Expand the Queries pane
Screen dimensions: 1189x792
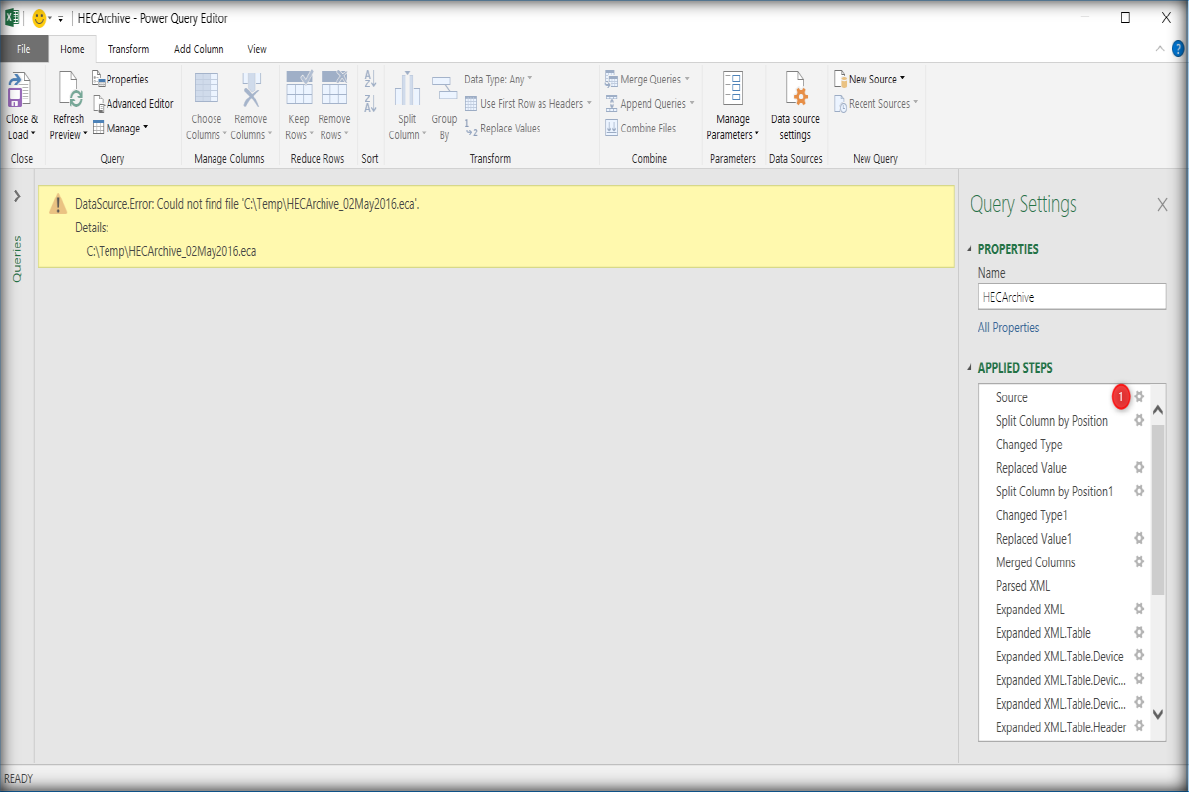[x=17, y=197]
